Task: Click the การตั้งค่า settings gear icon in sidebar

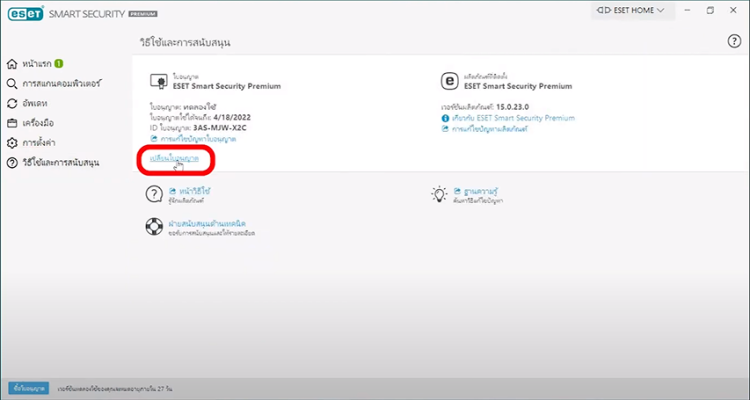Action: (x=12, y=143)
